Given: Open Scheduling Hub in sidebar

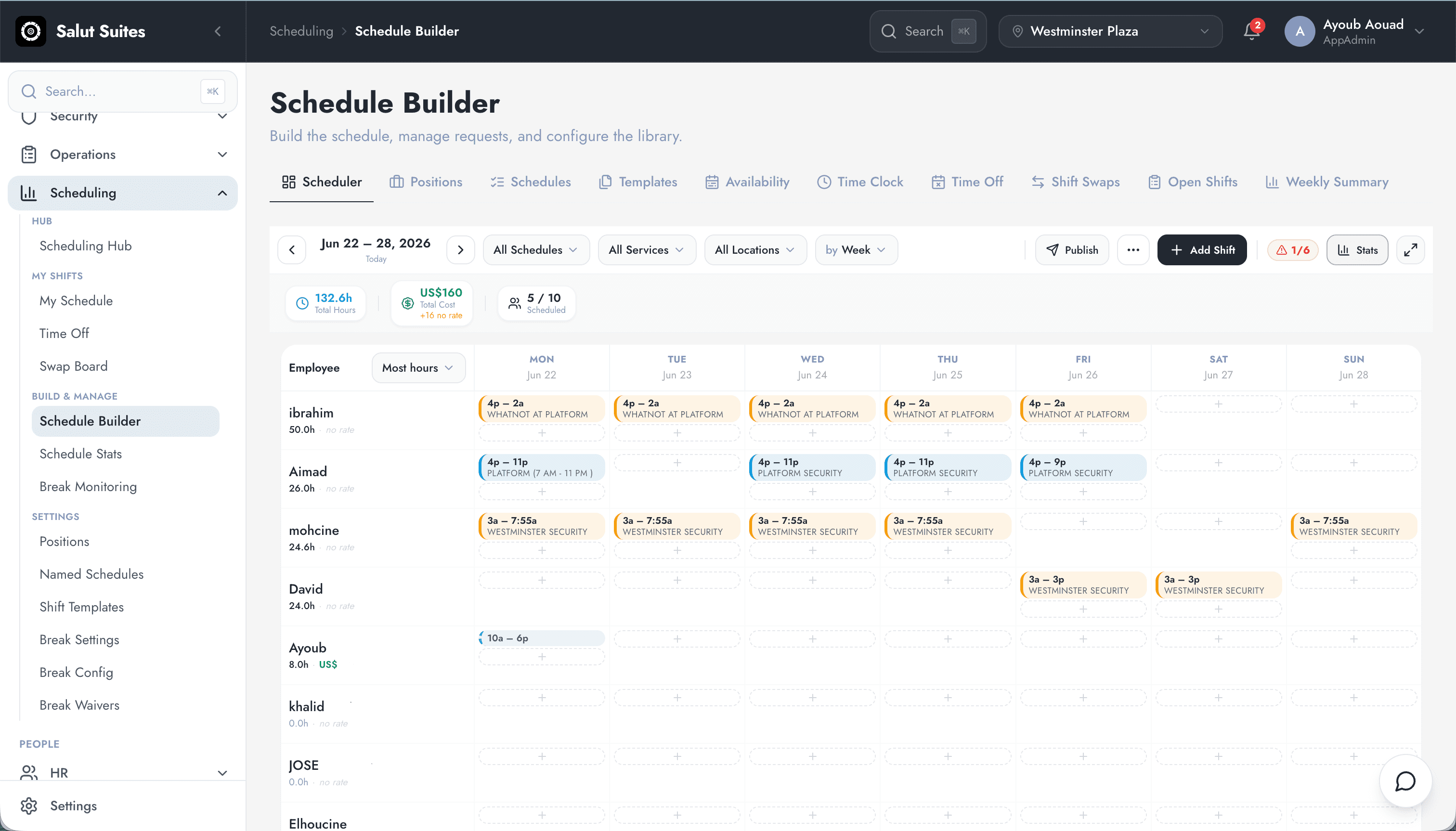Looking at the screenshot, I should (x=86, y=246).
